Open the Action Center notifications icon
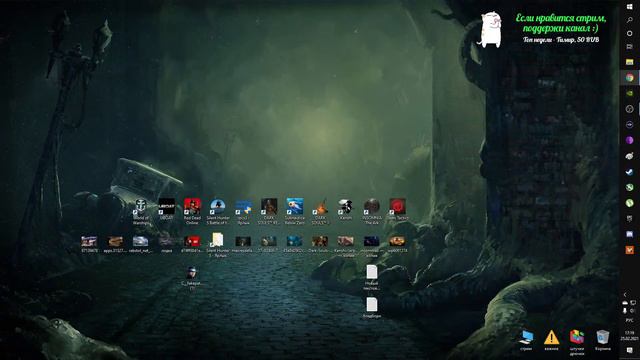This screenshot has width=640, height=360. pos(630,350)
